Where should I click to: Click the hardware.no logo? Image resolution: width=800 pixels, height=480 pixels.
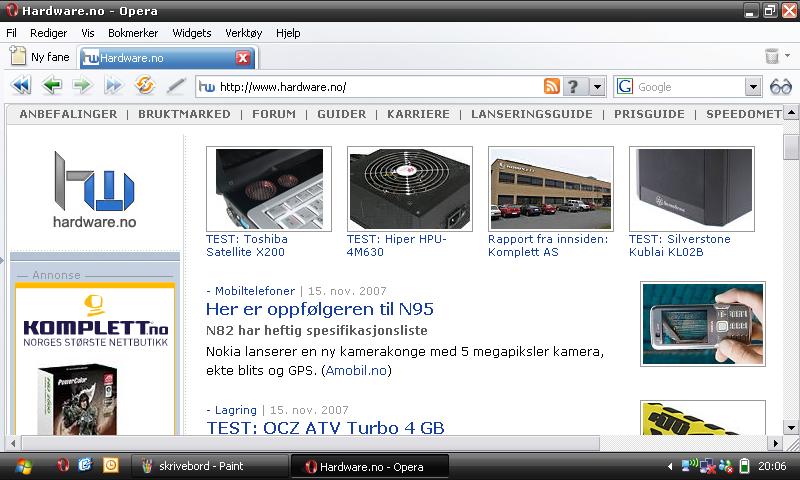[94, 189]
